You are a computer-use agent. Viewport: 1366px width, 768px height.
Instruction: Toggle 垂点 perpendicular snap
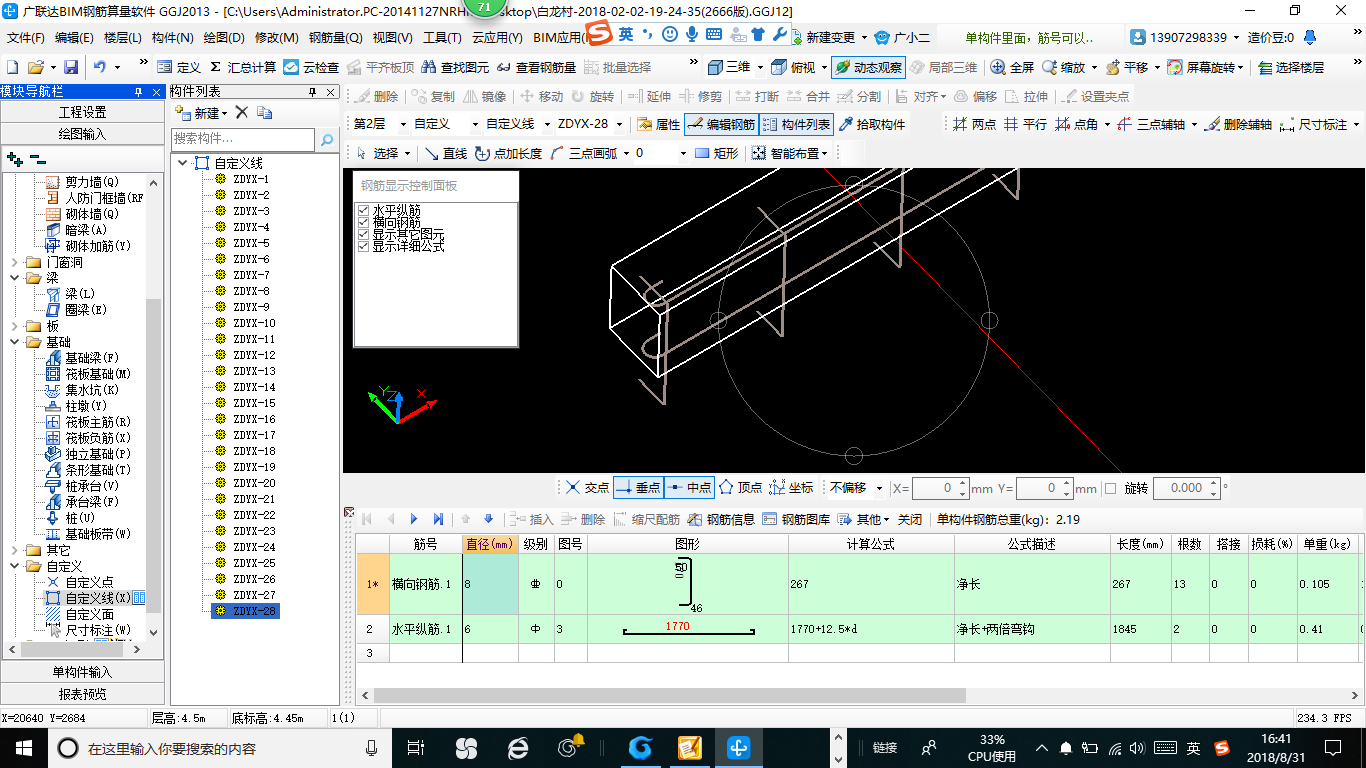(638, 488)
